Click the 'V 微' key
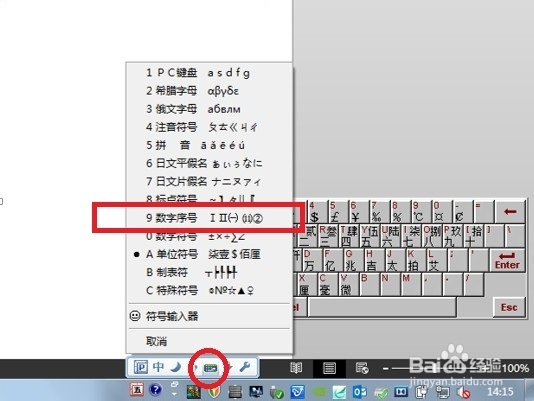The width and height of the screenshot is (534, 401). (x=349, y=284)
